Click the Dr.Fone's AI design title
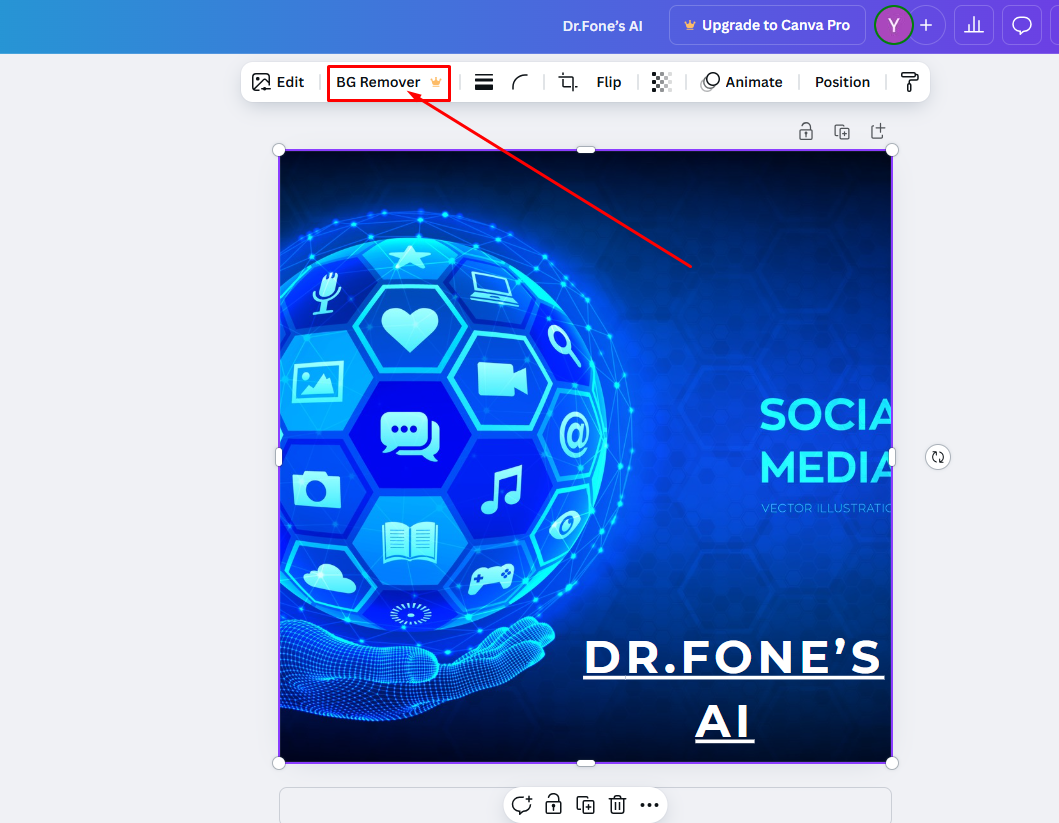The image size is (1059, 823). (602, 26)
